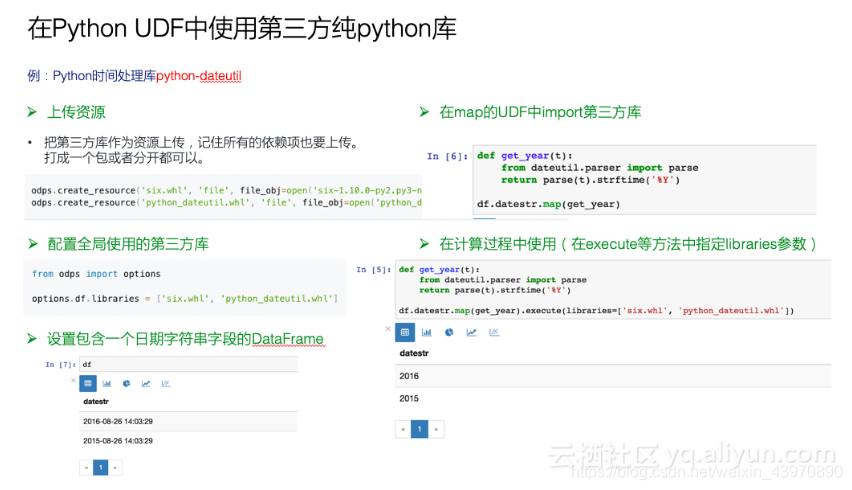Click the slide title 在Python UDF中使用第三方纯python库
Image resolution: width=852 pixels, height=490 pixels.
[x=242, y=28]
